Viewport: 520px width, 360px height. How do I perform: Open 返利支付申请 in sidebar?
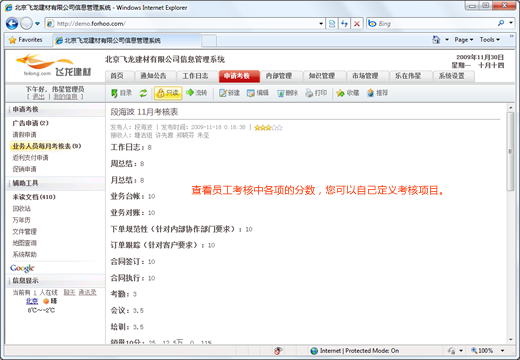[30, 158]
